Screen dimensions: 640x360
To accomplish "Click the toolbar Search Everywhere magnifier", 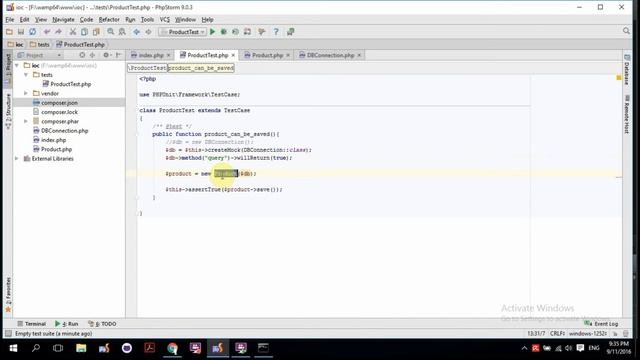I will [626, 31].
